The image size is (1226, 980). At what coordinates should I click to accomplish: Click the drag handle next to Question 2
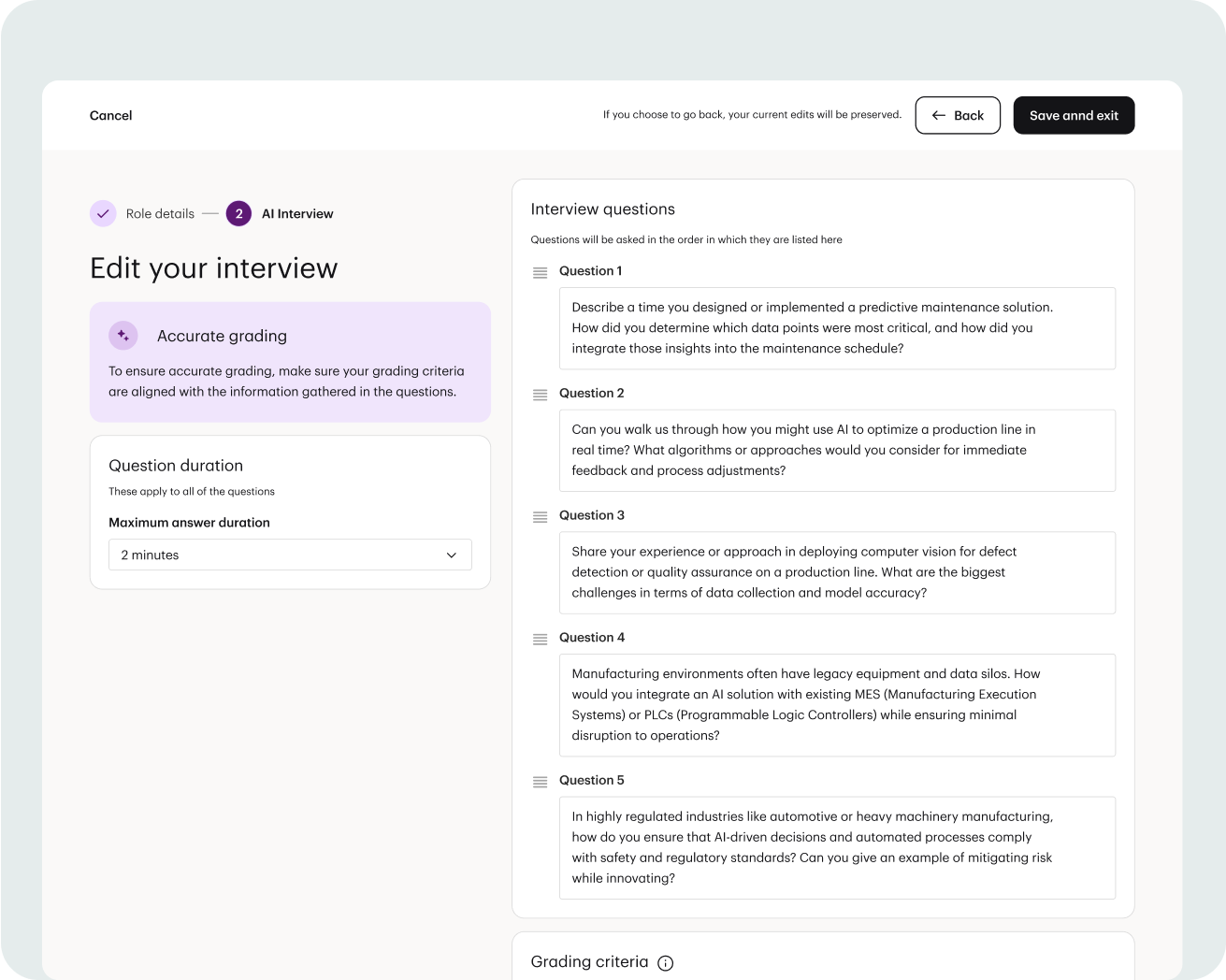coord(540,395)
